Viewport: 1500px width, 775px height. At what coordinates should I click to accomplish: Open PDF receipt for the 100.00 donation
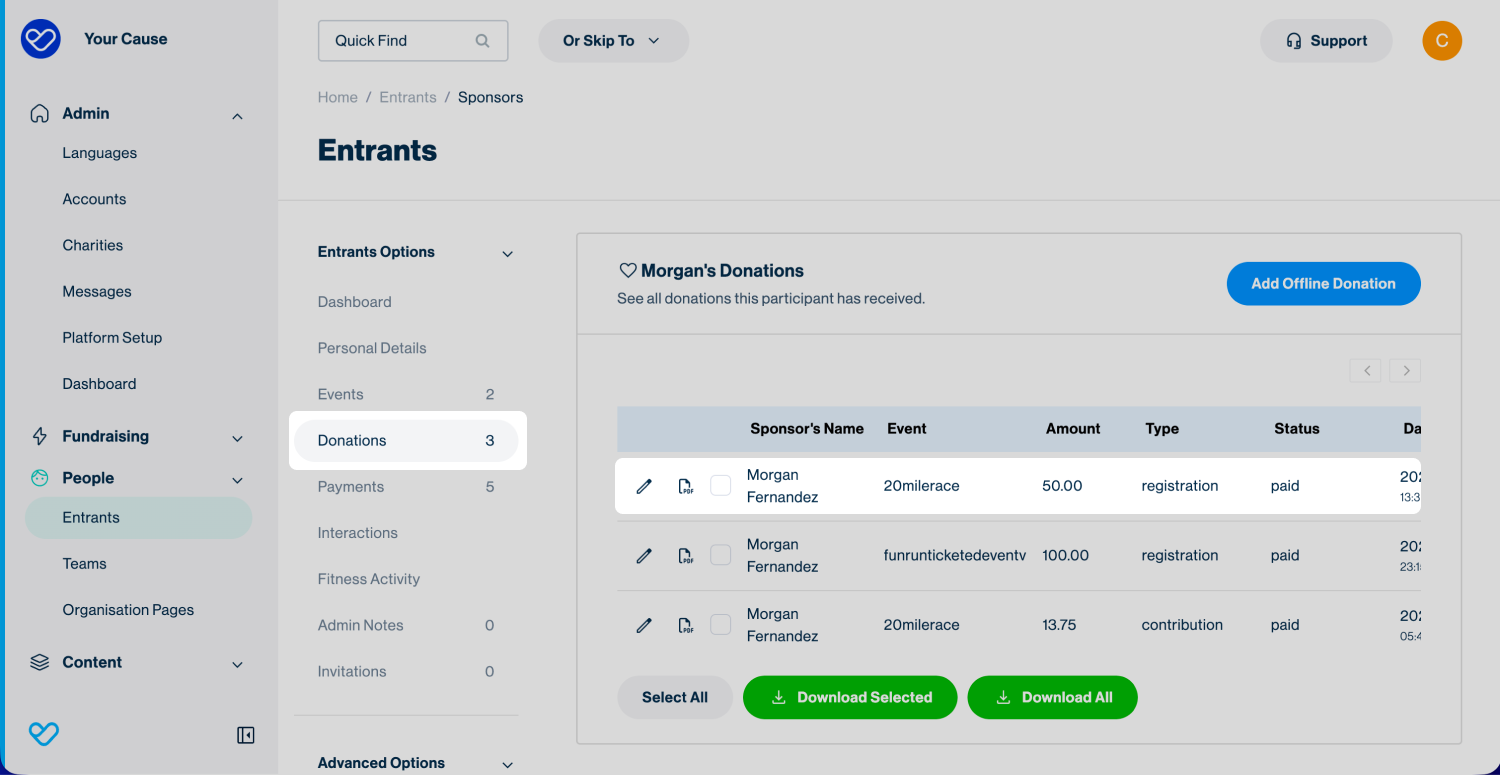pos(685,556)
